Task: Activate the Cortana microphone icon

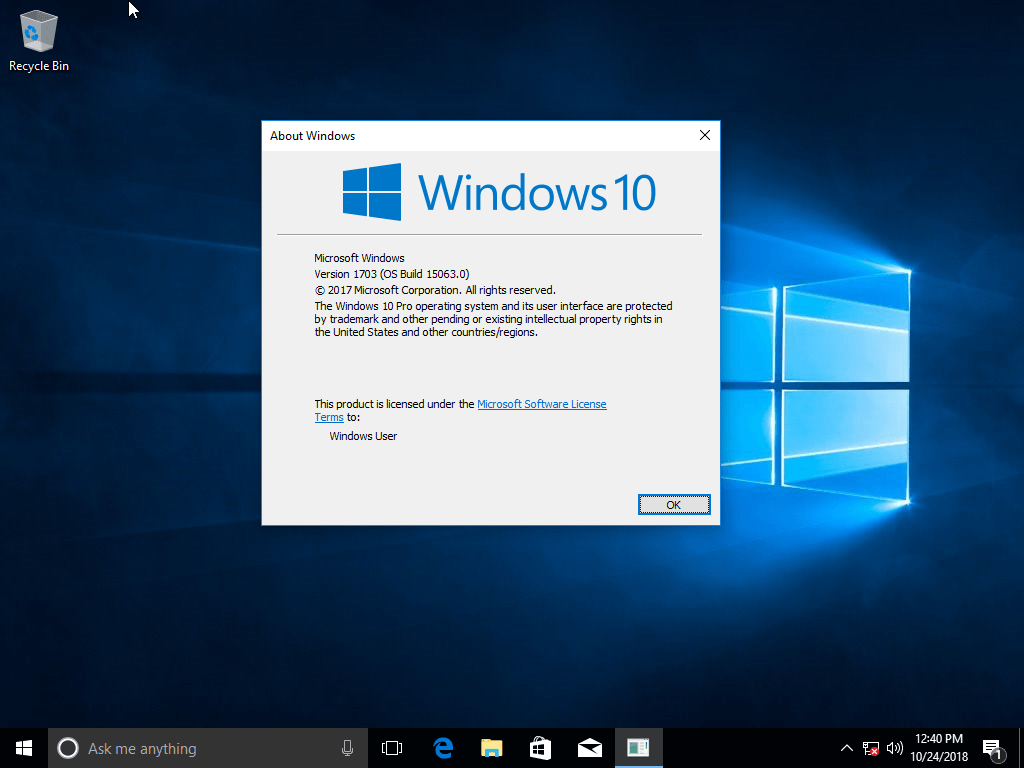Action: (x=347, y=748)
